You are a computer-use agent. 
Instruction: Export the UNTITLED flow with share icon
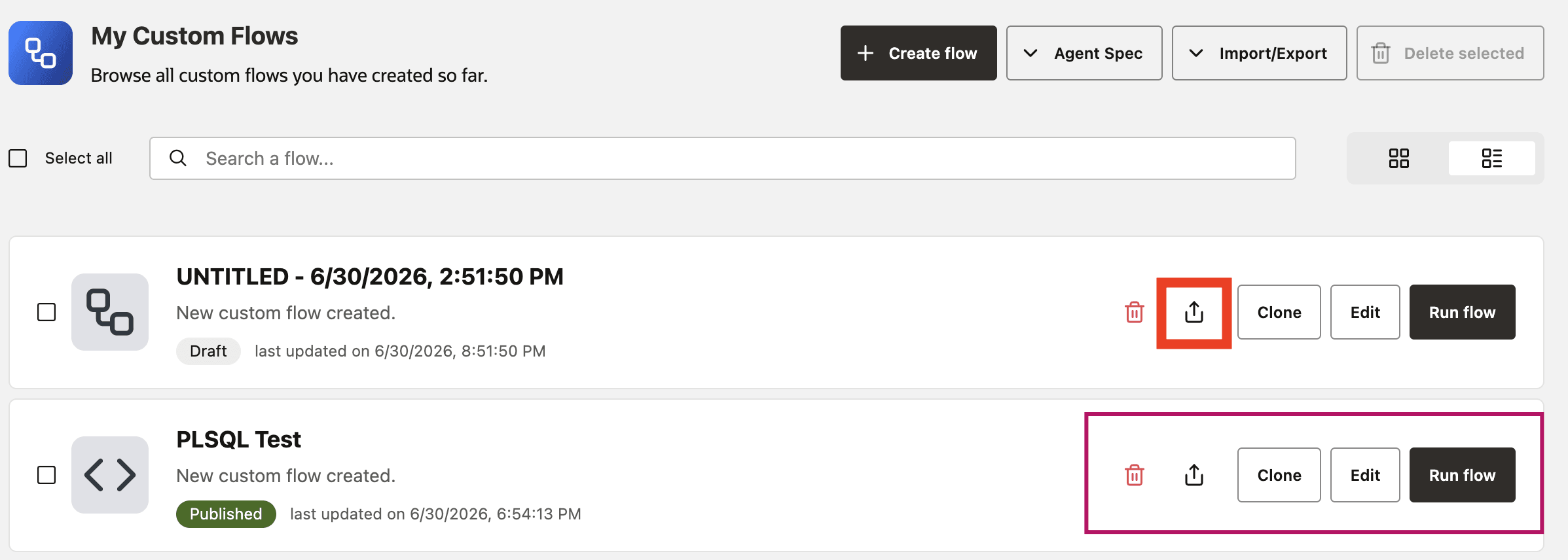(x=1194, y=312)
